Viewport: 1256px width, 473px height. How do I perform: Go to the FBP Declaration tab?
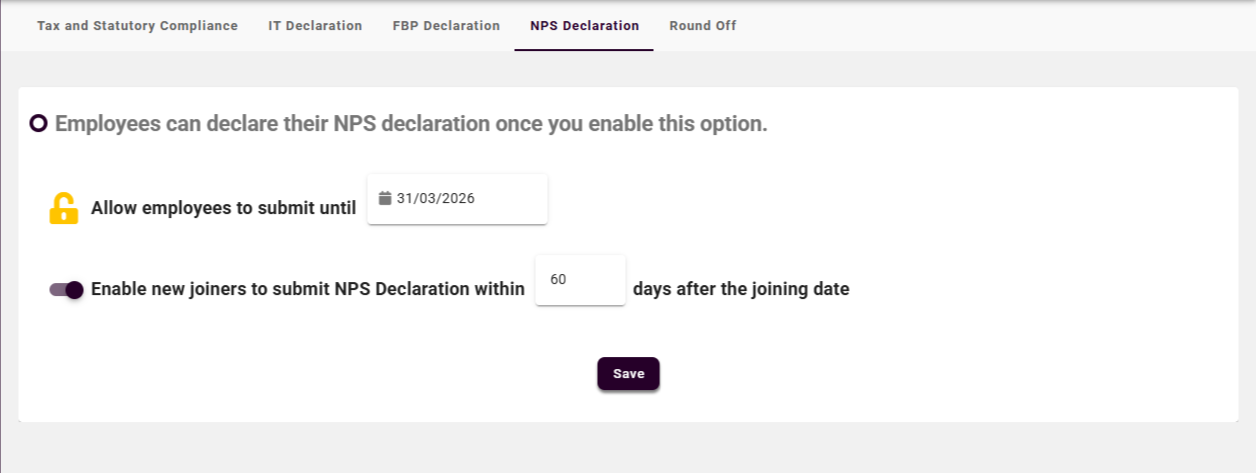pos(446,26)
